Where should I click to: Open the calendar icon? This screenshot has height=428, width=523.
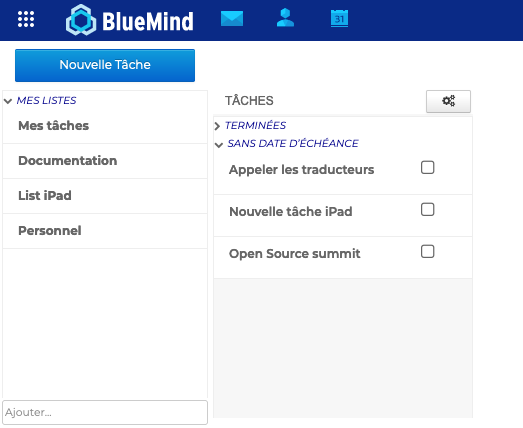[339, 18]
